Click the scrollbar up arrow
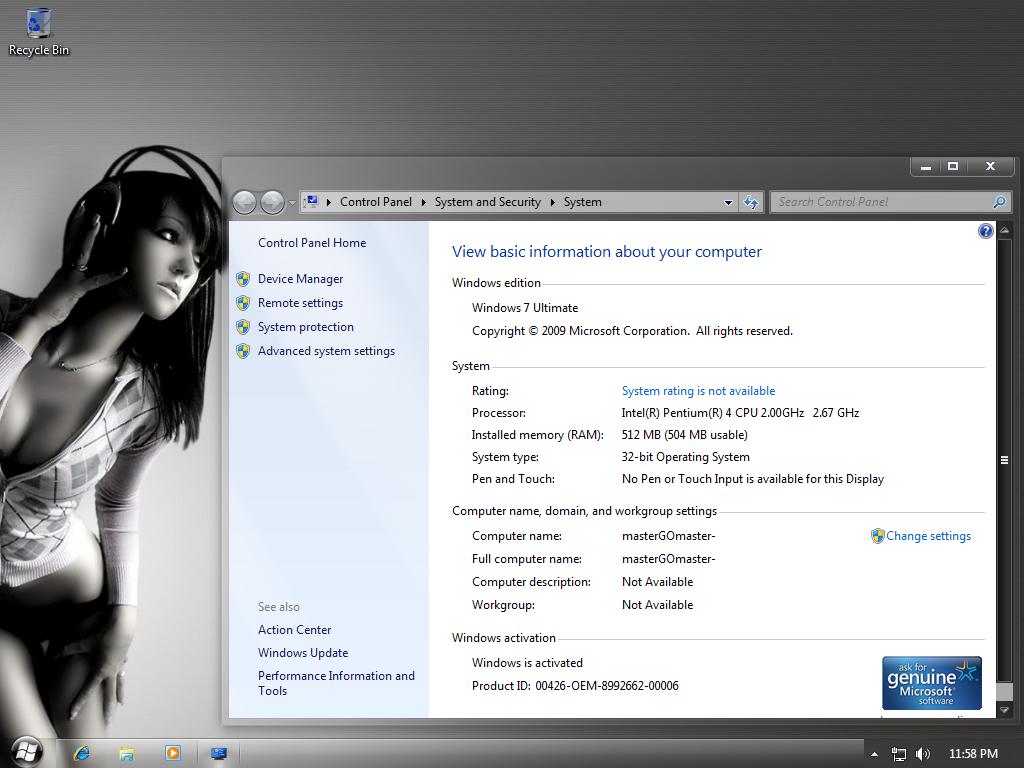The image size is (1024, 768). pos(1004,231)
